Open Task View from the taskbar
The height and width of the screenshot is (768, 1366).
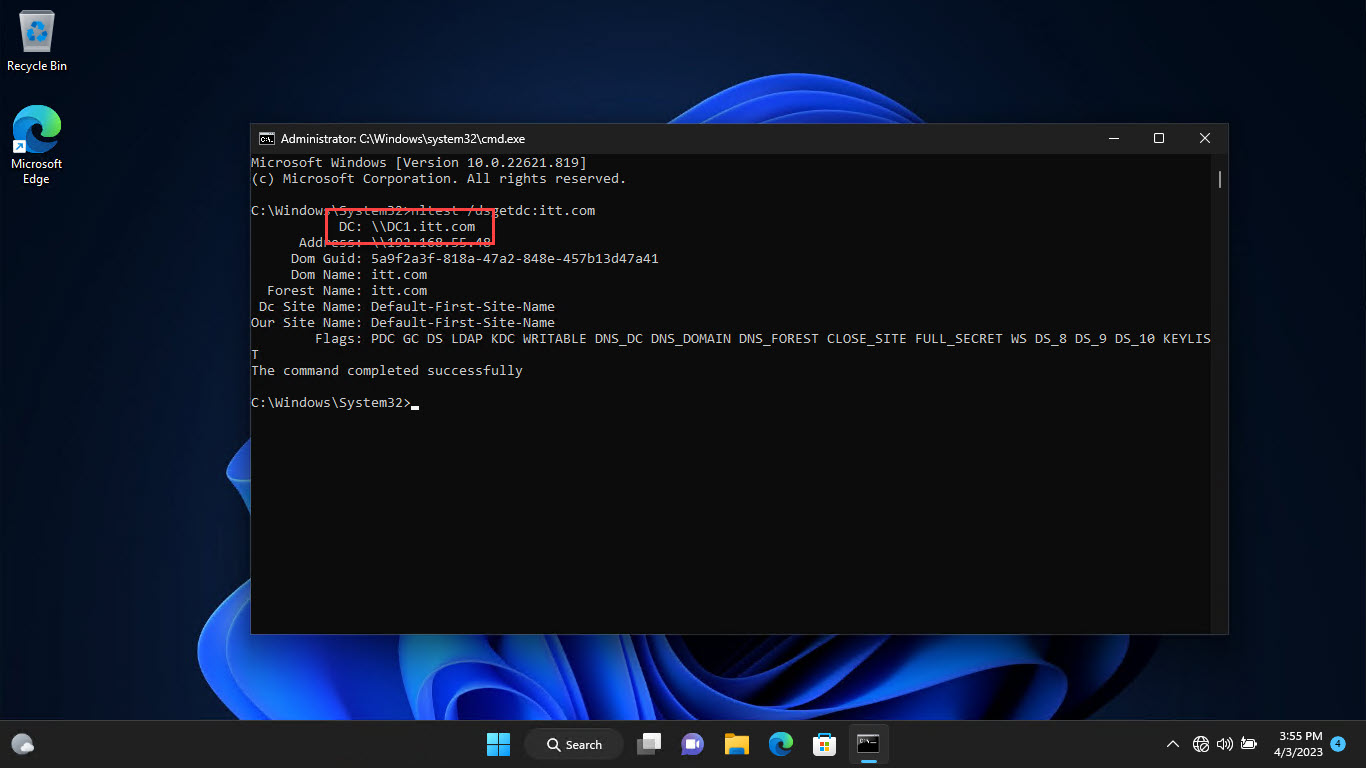click(x=648, y=744)
